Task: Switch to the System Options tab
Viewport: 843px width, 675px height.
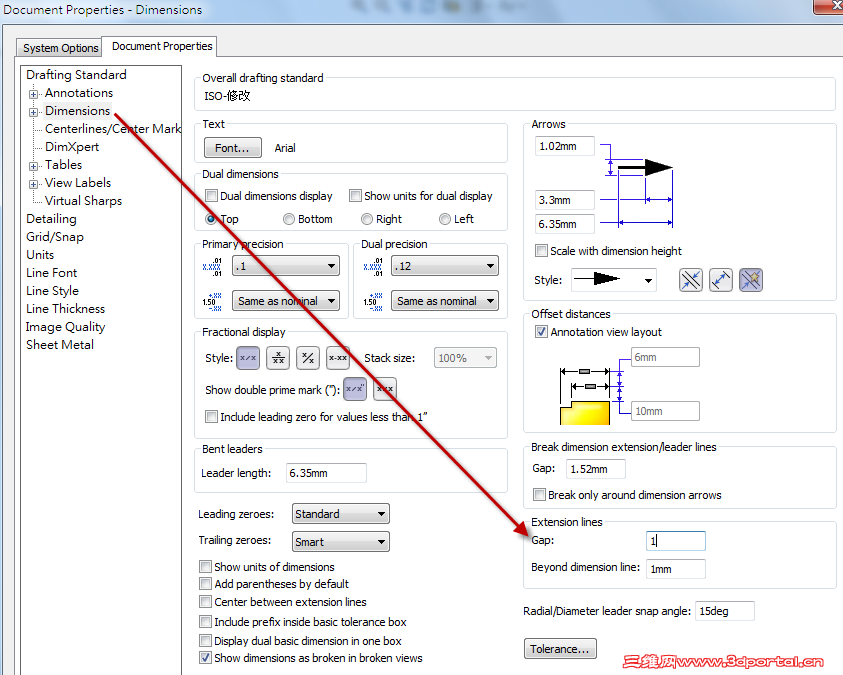Action: click(x=60, y=48)
